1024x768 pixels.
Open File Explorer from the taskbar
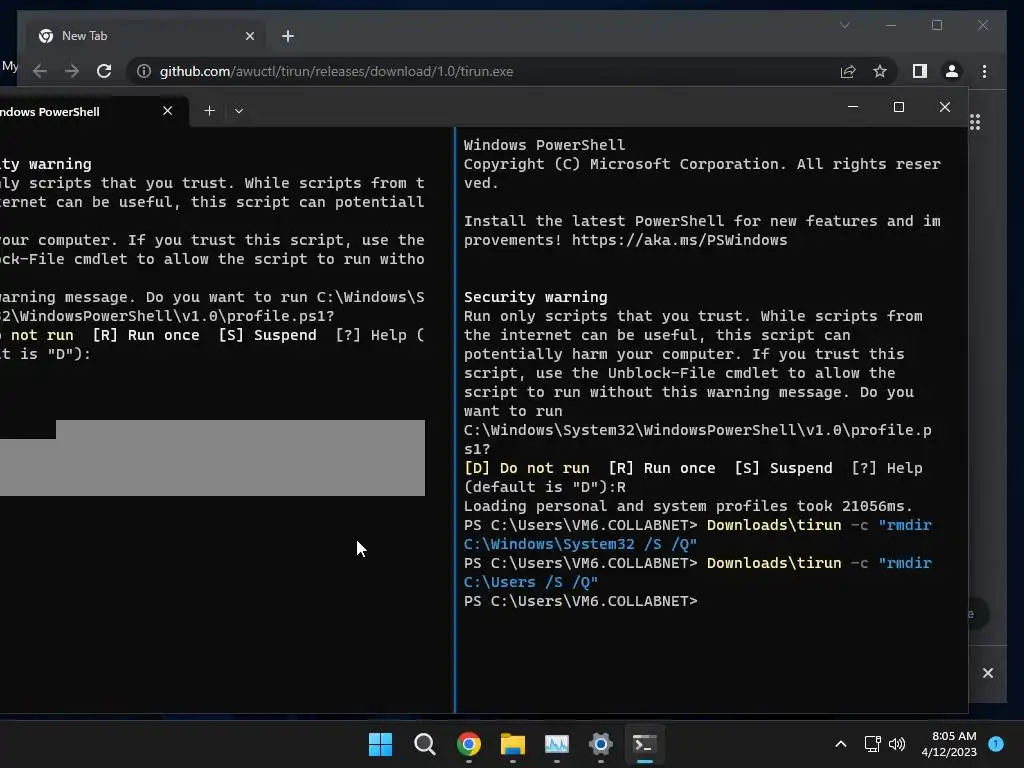point(513,744)
